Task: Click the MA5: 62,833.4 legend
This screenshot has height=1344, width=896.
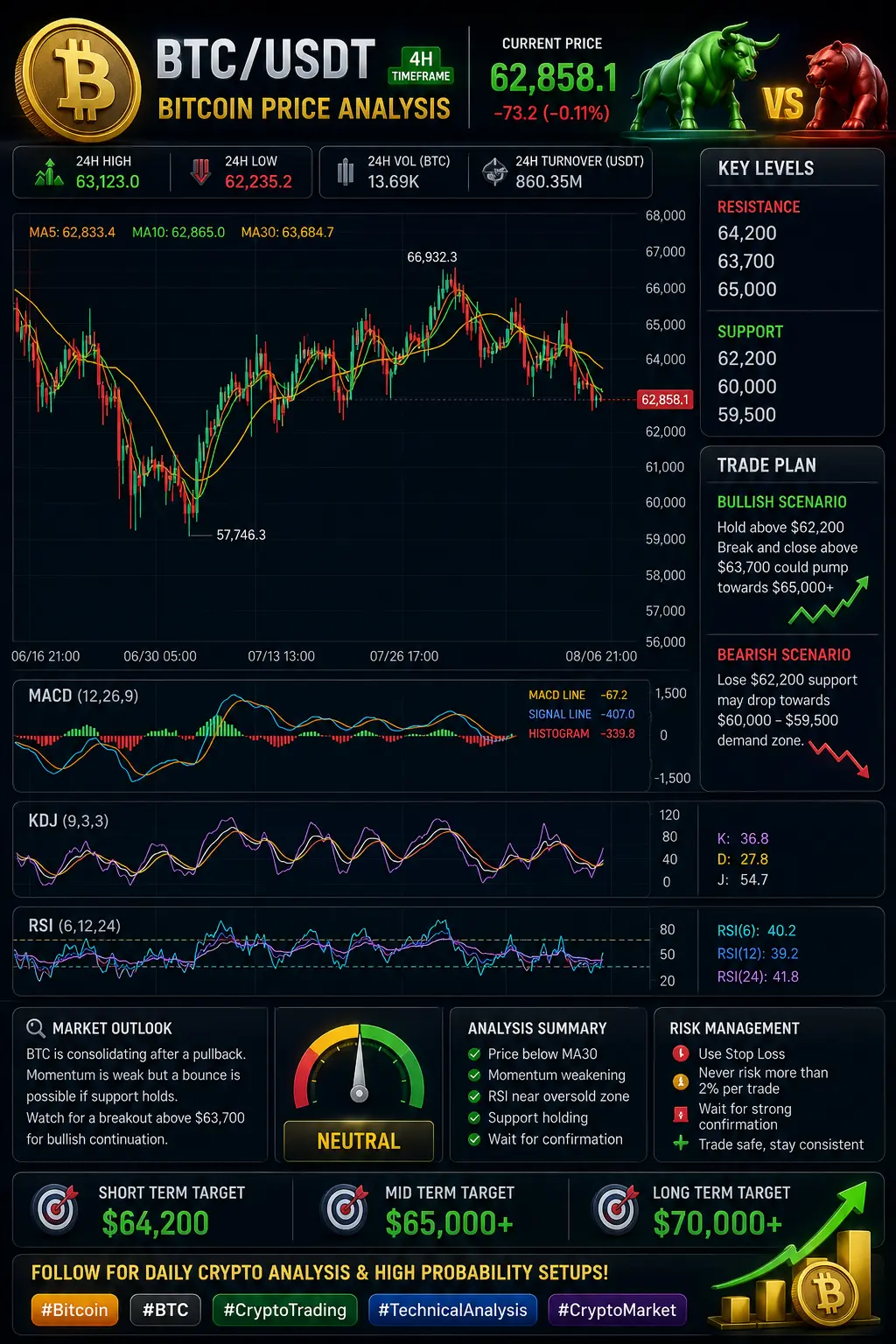Action: pos(72,232)
